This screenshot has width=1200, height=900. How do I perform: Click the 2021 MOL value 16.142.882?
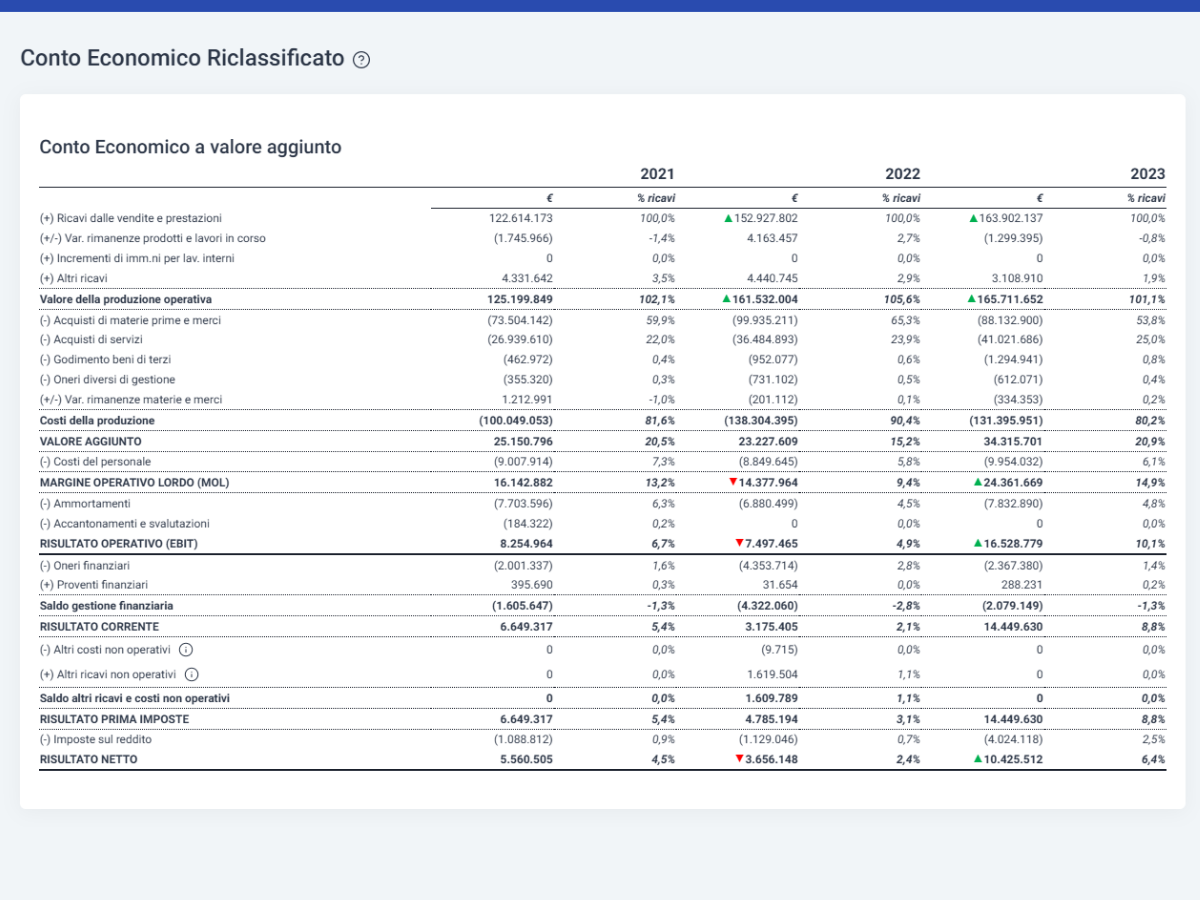click(523, 482)
